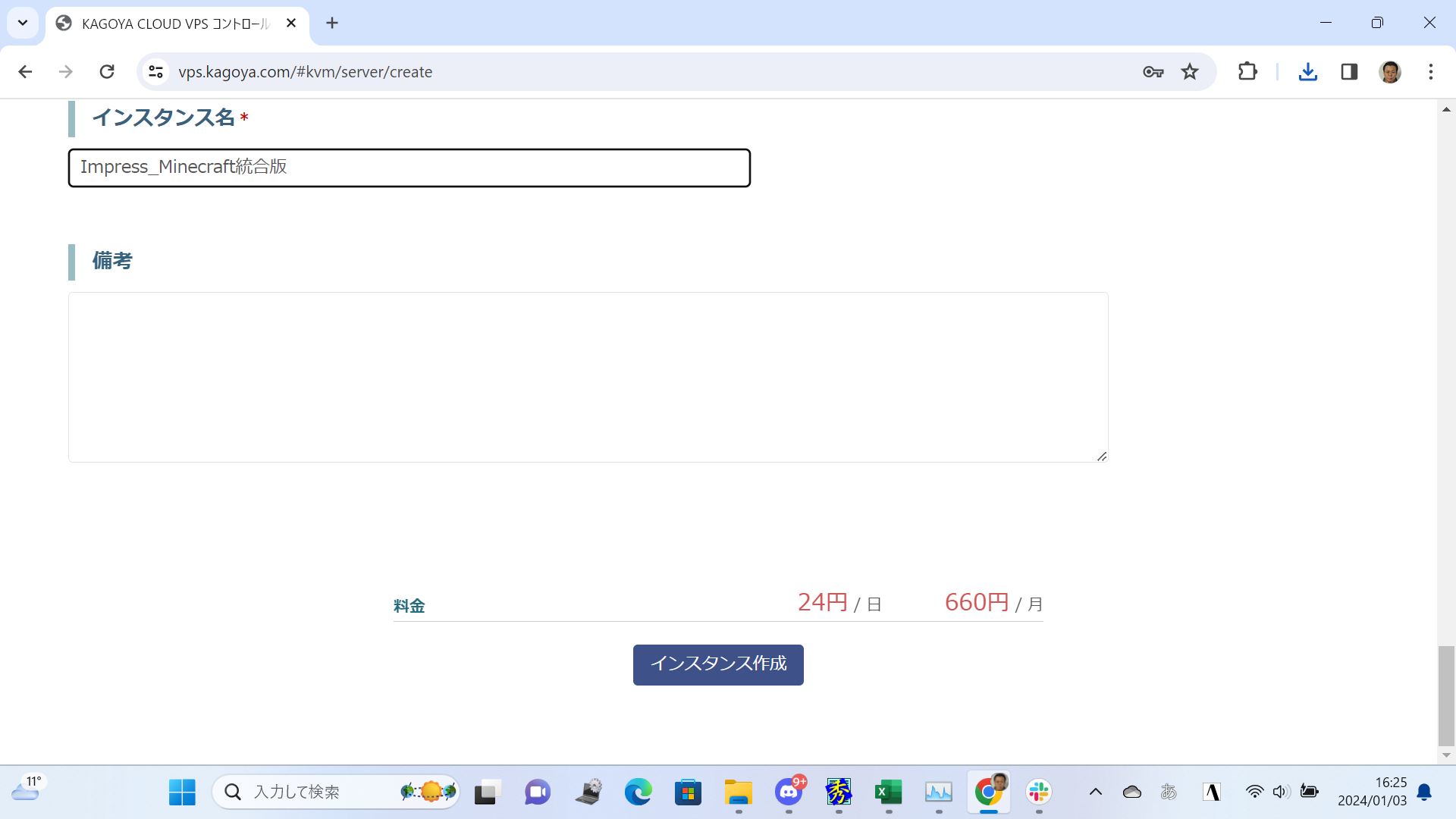Select the KAGOYA CLOUD VPS tab
This screenshot has width=1456, height=819.
tap(174, 24)
